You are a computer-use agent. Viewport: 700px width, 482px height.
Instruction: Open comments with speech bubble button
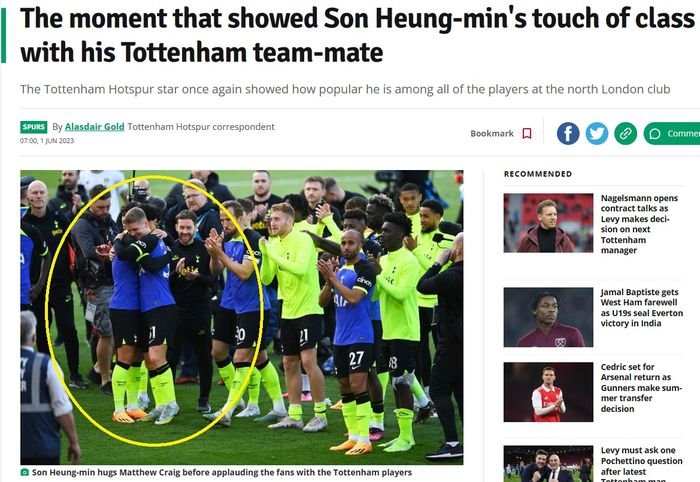coord(672,133)
